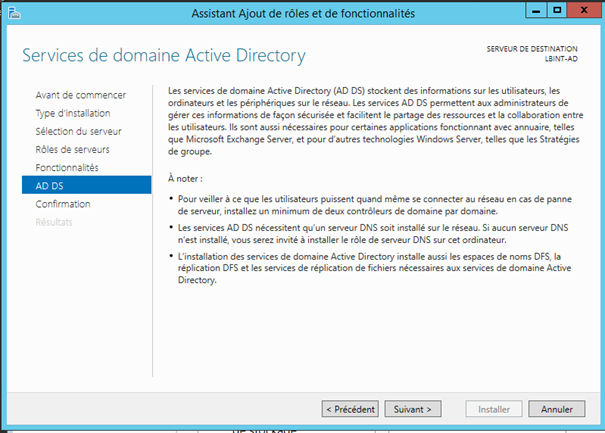605x433 pixels.
Task: Click the À noter label
Action: [x=186, y=176]
